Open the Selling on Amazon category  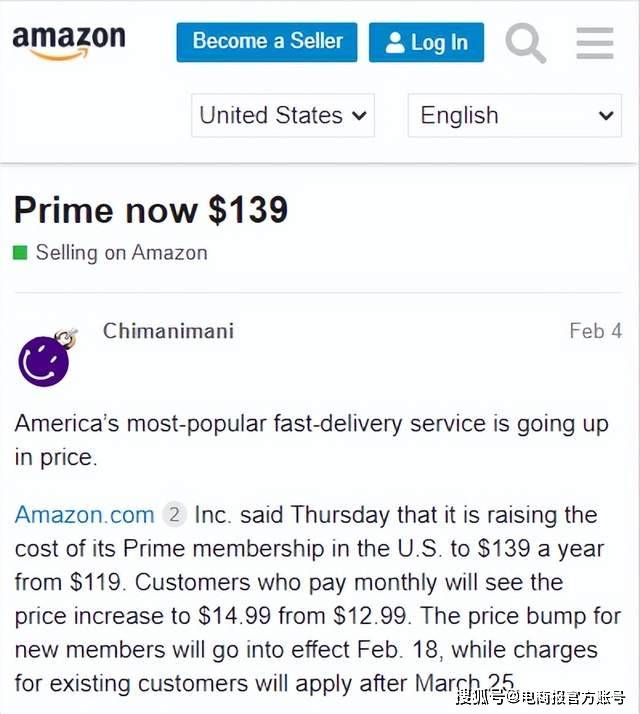[121, 253]
